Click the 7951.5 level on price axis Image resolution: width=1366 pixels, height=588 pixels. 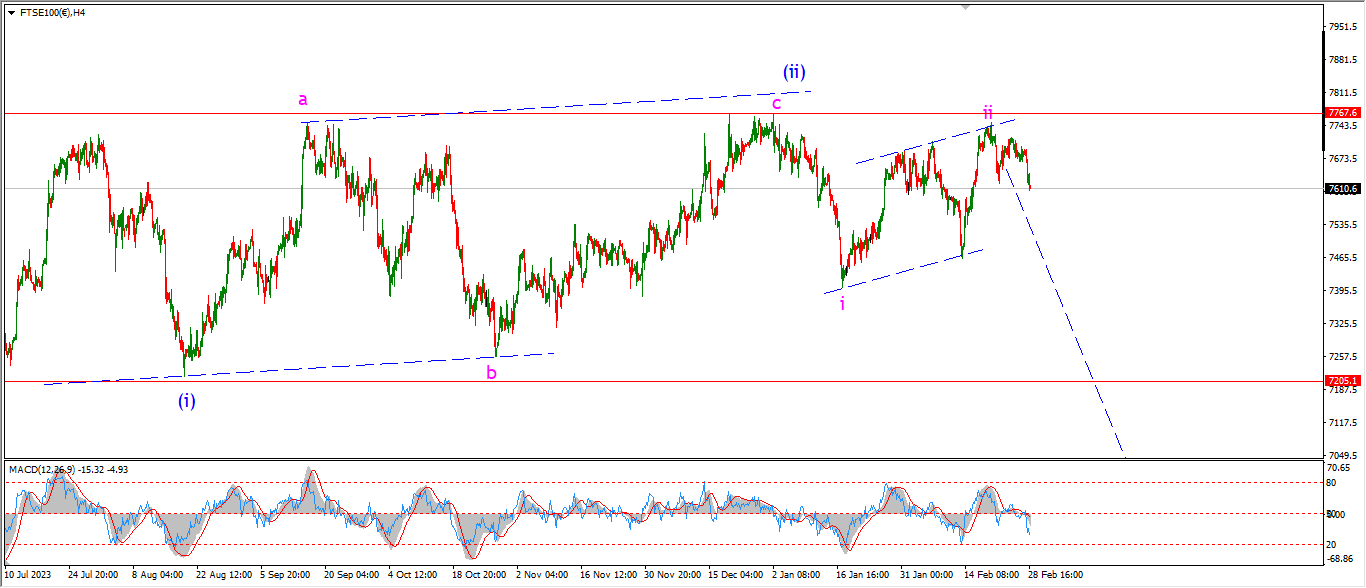click(x=1341, y=27)
